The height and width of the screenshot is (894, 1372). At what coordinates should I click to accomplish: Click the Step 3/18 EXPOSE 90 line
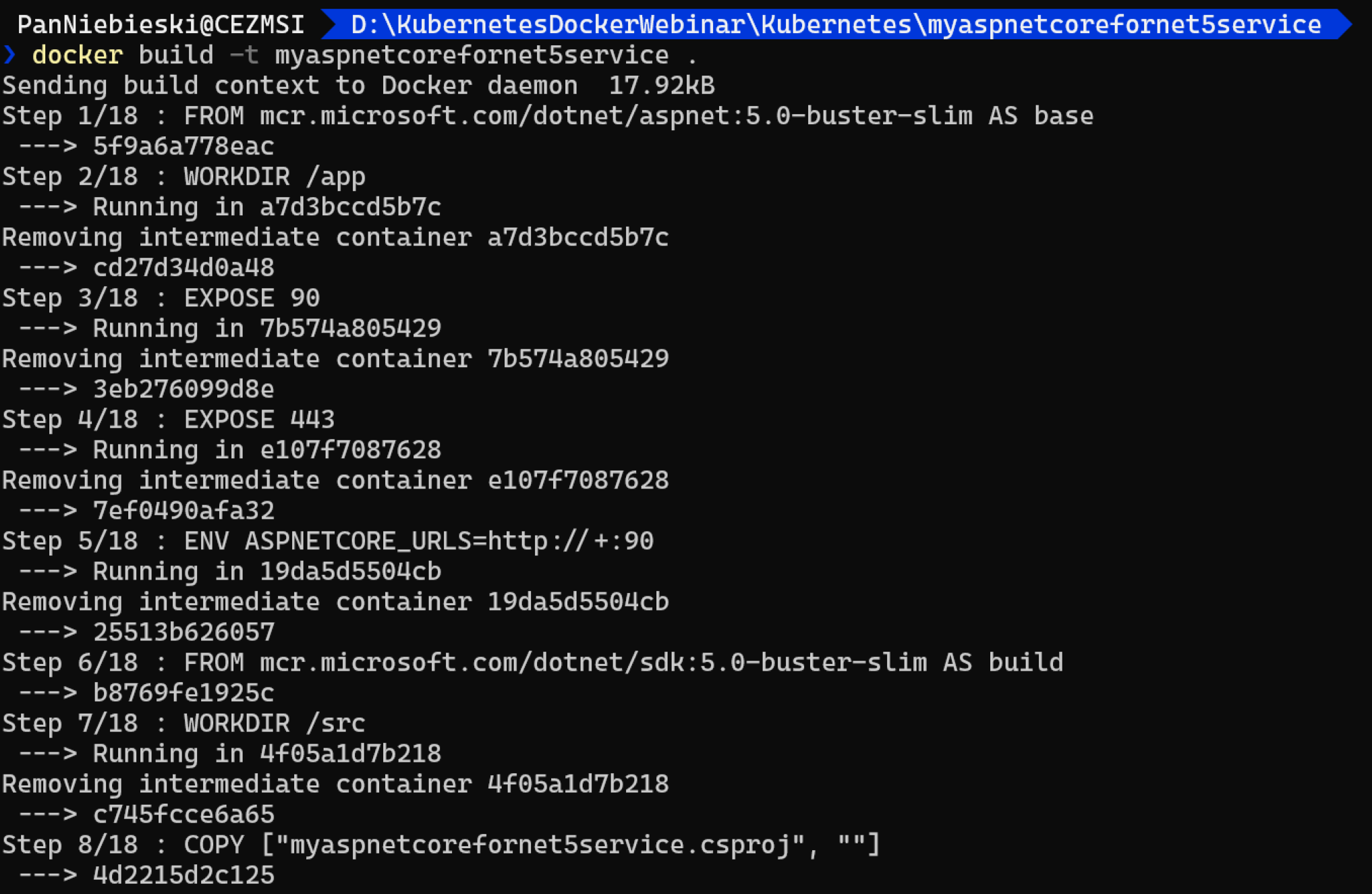point(161,298)
